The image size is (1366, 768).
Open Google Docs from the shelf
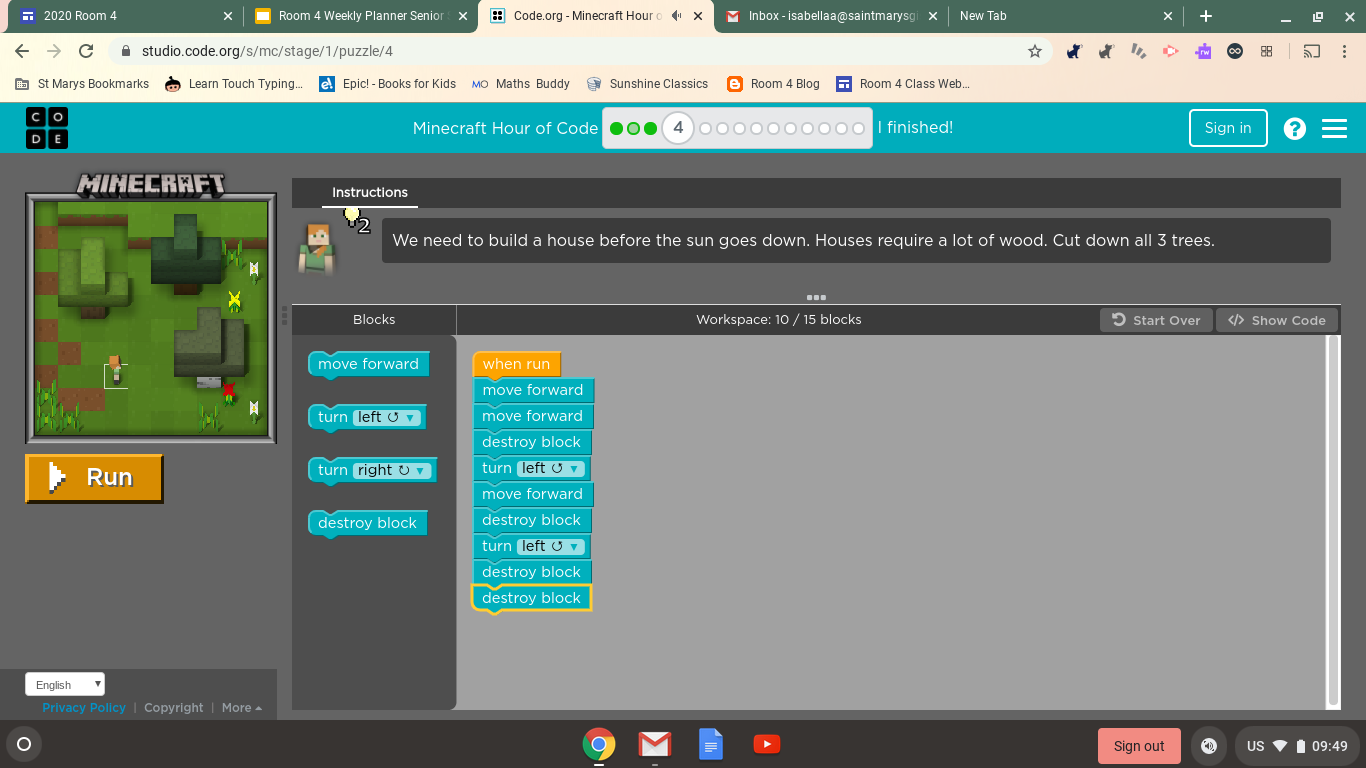711,744
